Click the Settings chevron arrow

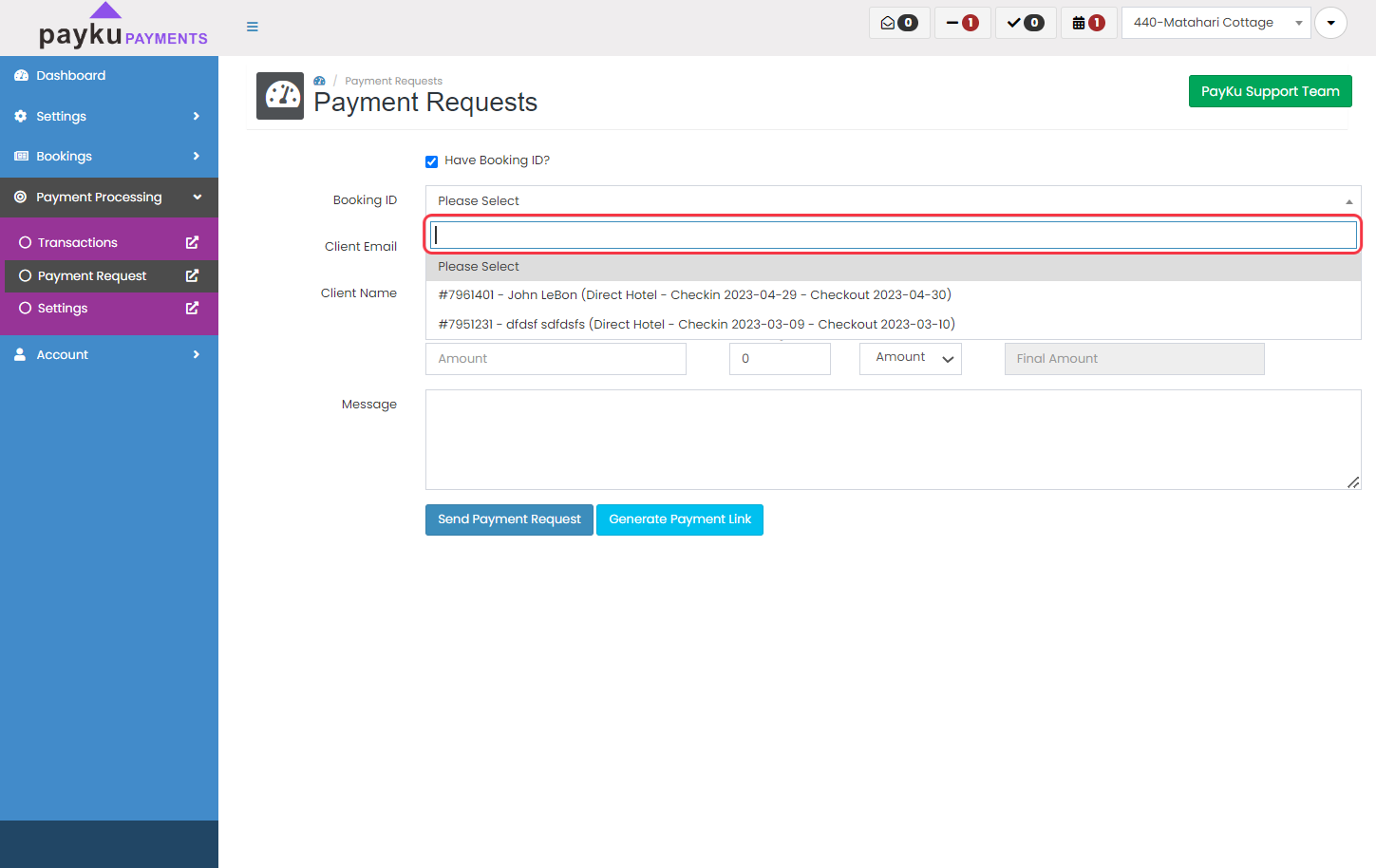coord(197,116)
